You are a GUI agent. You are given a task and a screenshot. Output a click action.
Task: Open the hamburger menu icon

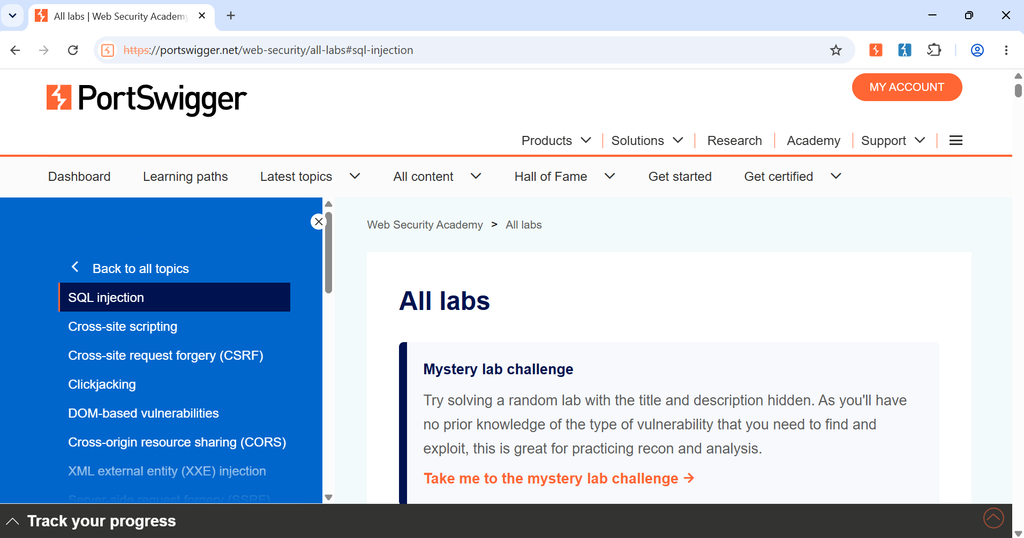(955, 140)
